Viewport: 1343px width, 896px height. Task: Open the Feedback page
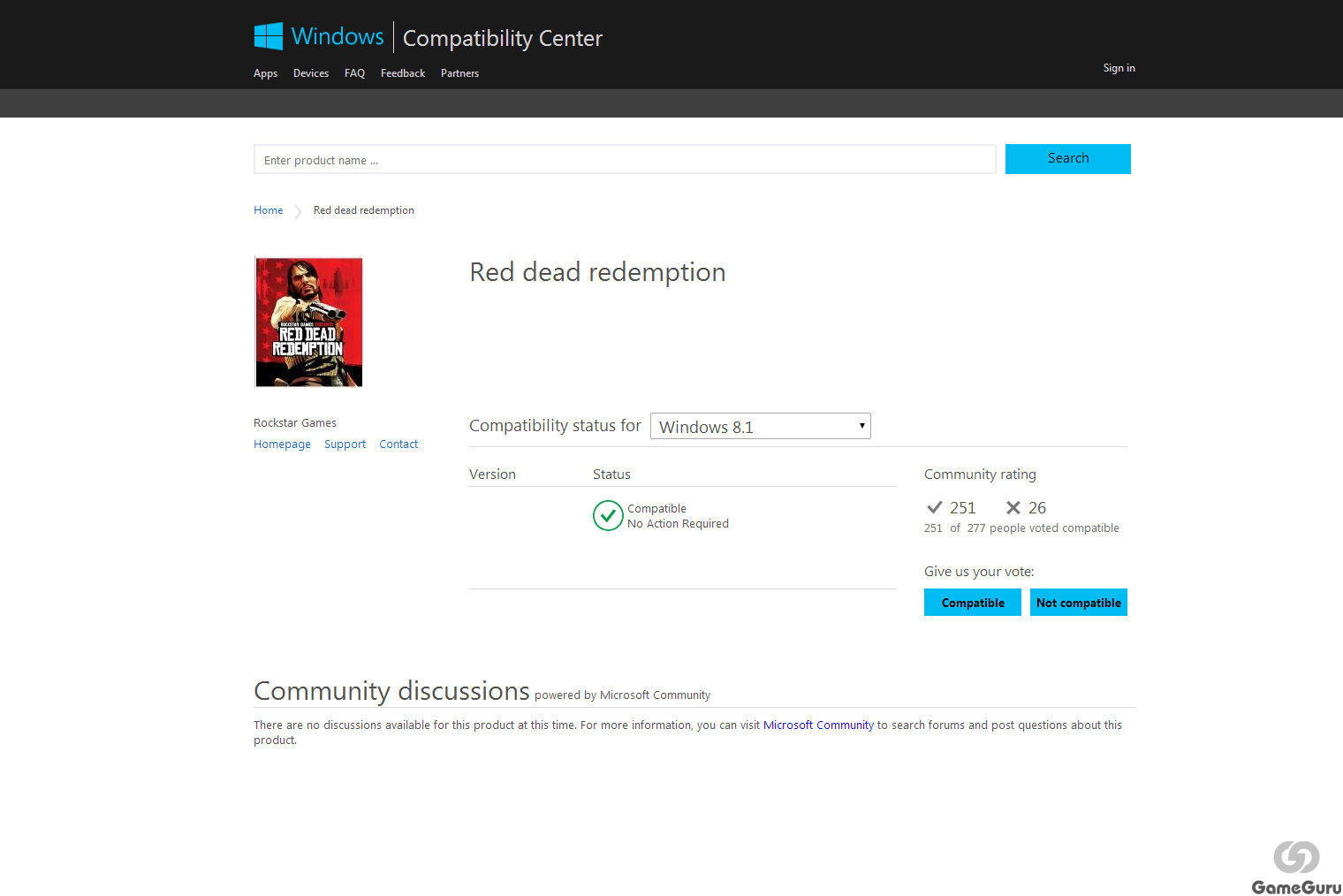click(403, 73)
